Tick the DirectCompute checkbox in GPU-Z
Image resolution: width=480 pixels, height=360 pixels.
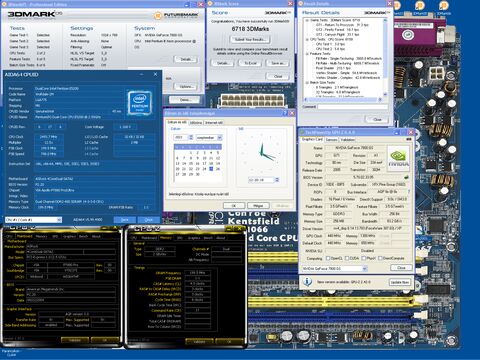[x=380, y=258]
